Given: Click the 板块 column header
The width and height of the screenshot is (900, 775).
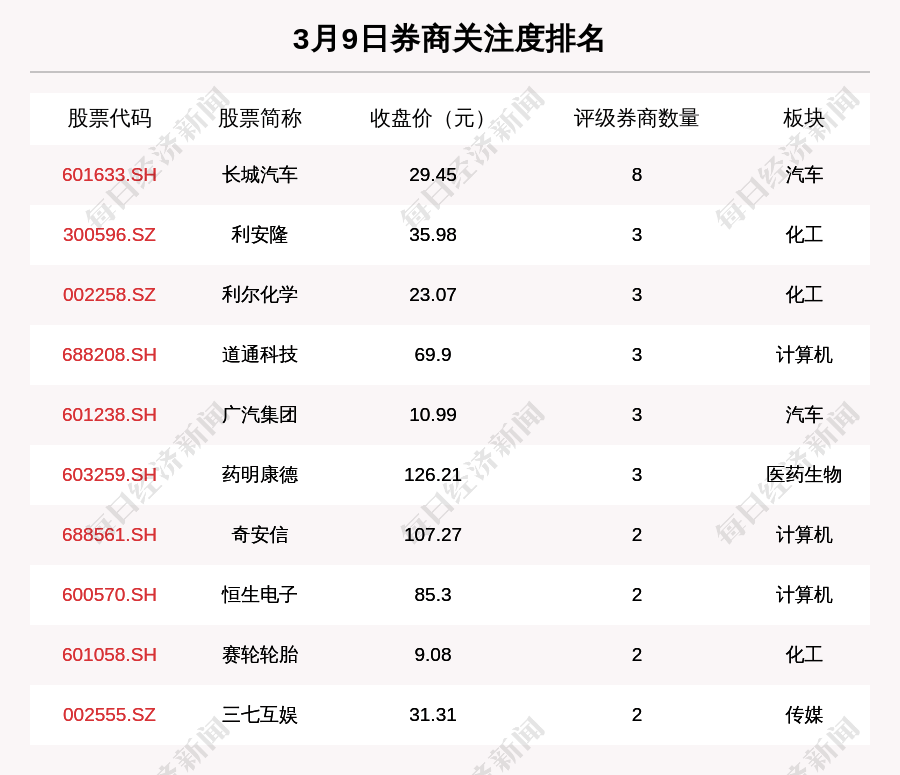Looking at the screenshot, I should (804, 118).
